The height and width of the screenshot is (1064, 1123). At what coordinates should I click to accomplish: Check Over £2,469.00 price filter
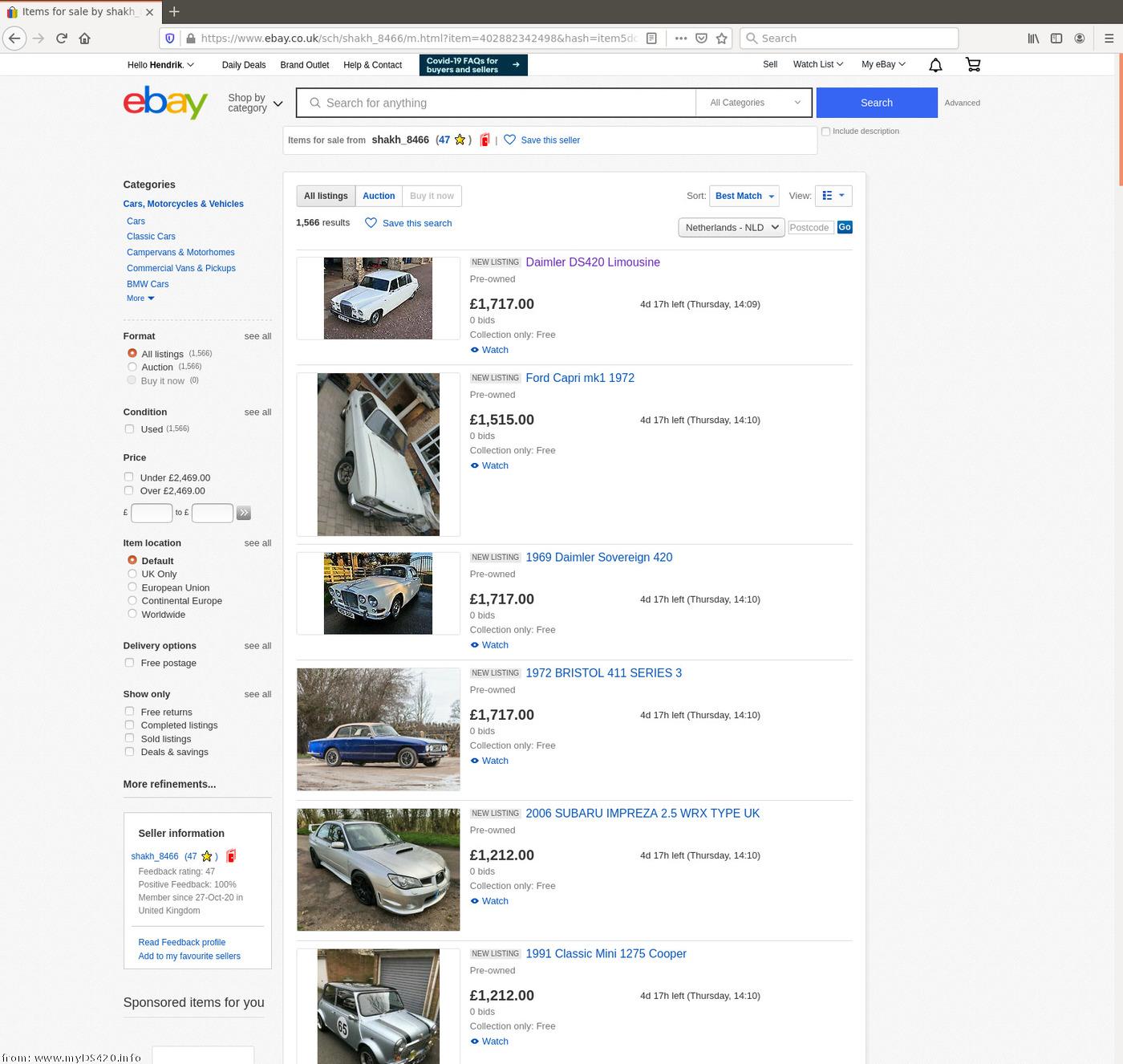pos(128,490)
